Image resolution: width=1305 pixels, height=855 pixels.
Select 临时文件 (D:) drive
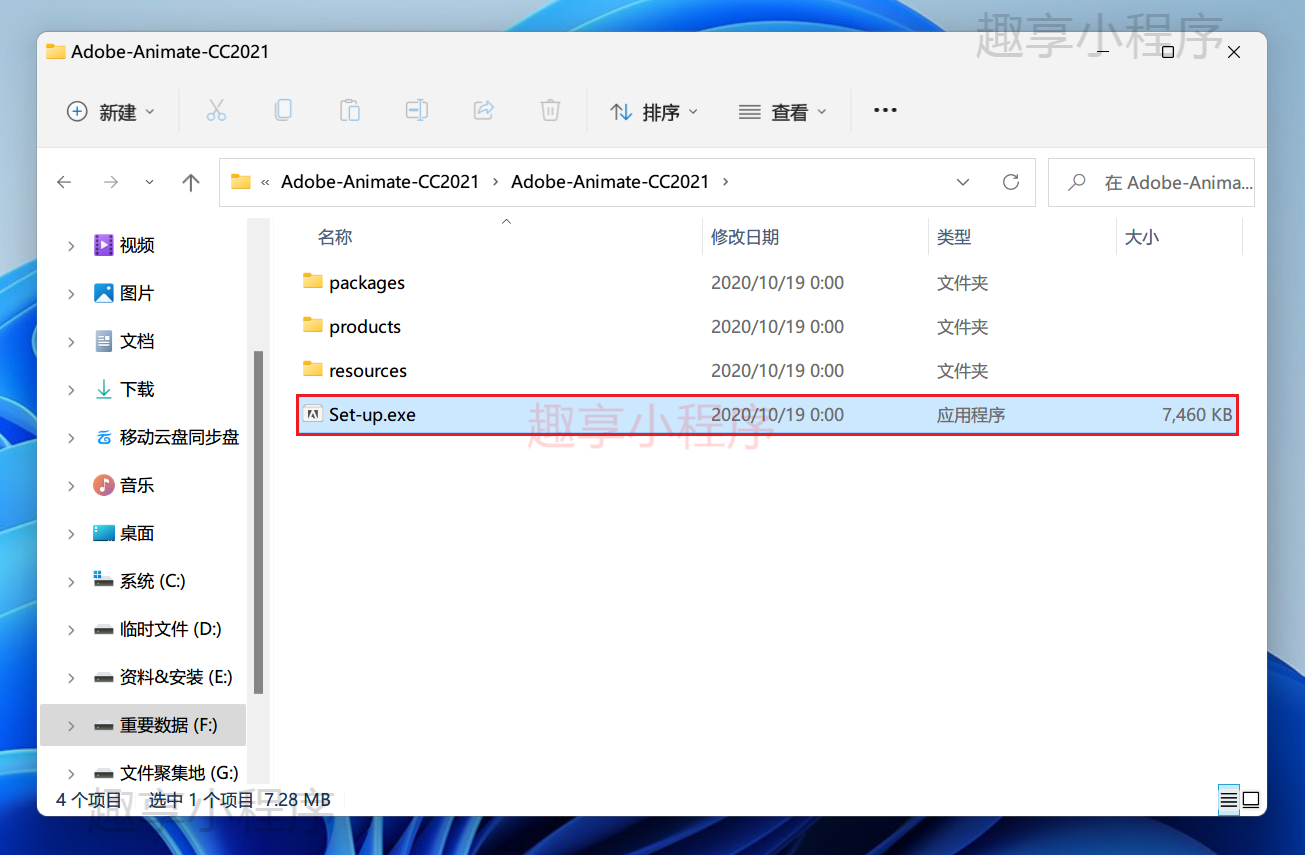click(171, 629)
